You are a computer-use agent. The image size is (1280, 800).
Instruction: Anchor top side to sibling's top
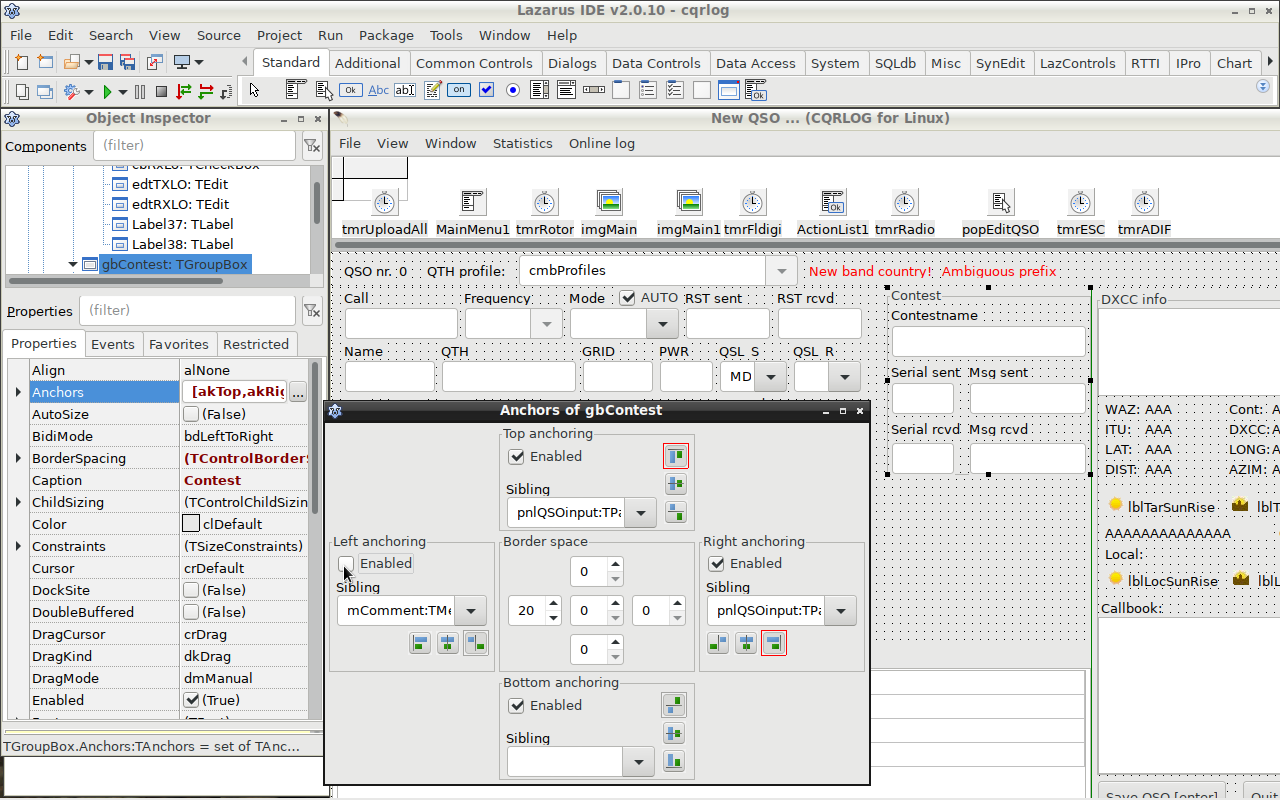click(x=676, y=457)
